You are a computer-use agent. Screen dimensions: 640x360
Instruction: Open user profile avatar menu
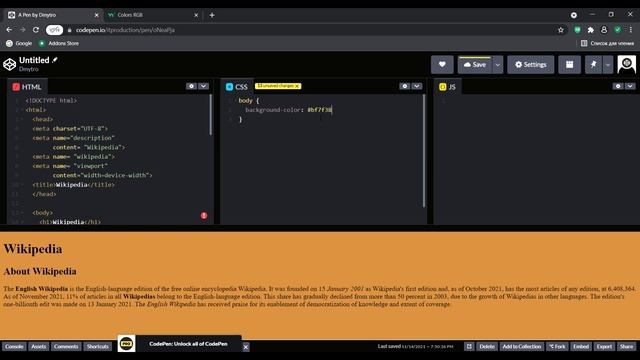coord(627,64)
